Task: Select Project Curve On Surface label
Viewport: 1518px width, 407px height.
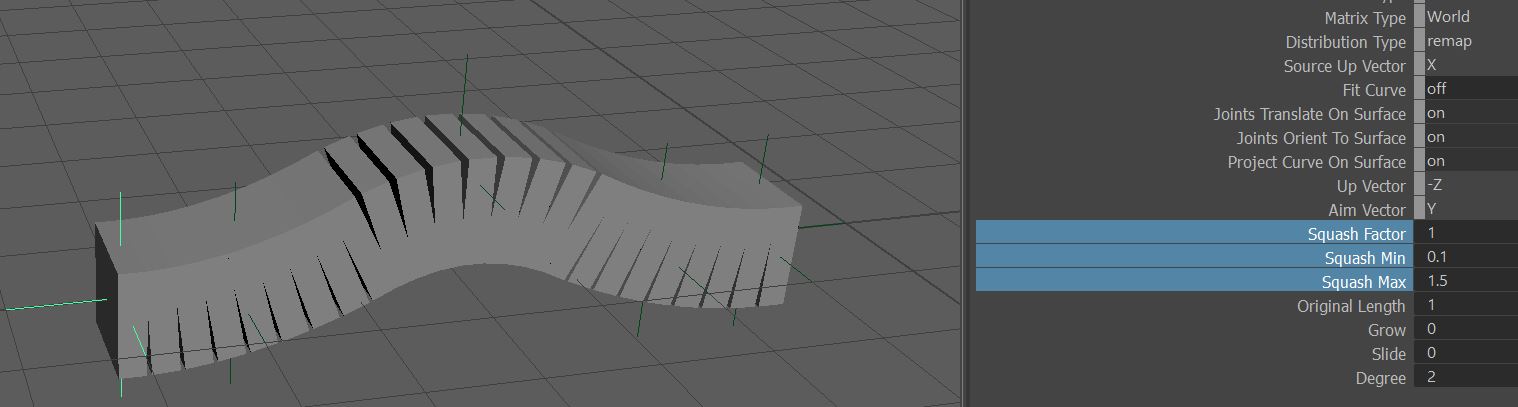Action: tap(1317, 162)
